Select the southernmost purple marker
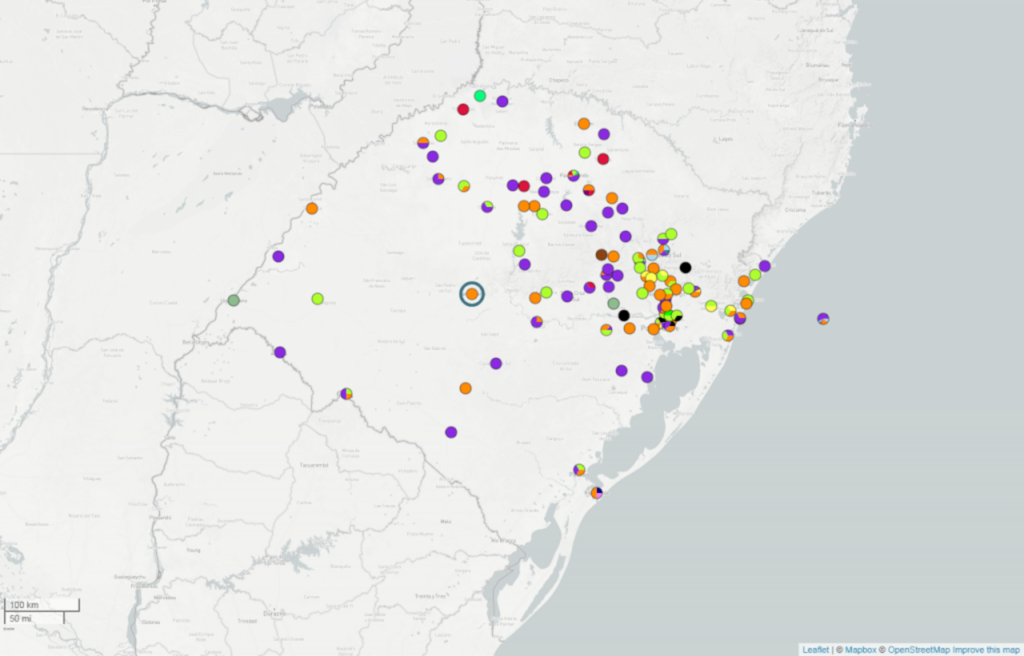This screenshot has height=656, width=1024. [x=451, y=432]
